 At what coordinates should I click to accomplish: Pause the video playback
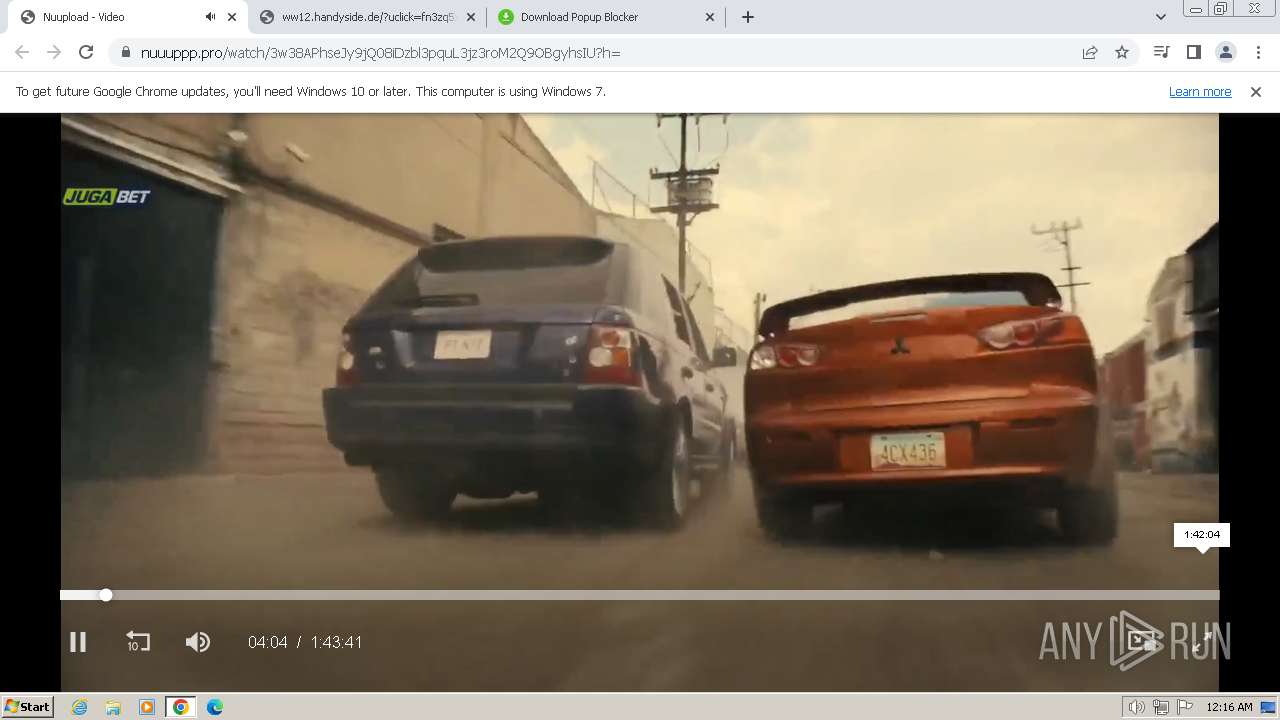(x=78, y=642)
